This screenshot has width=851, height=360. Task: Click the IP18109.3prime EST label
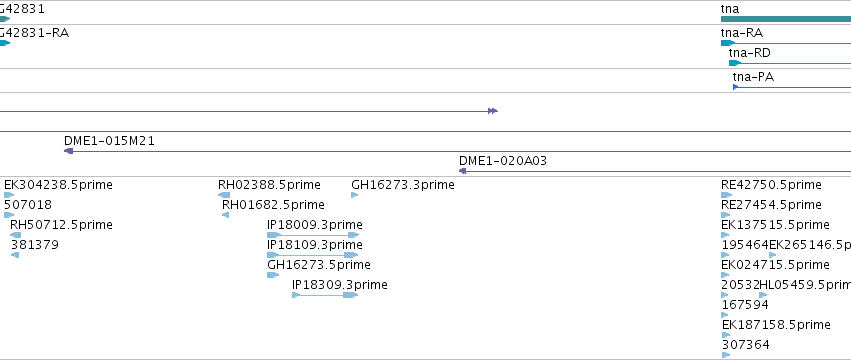point(315,245)
